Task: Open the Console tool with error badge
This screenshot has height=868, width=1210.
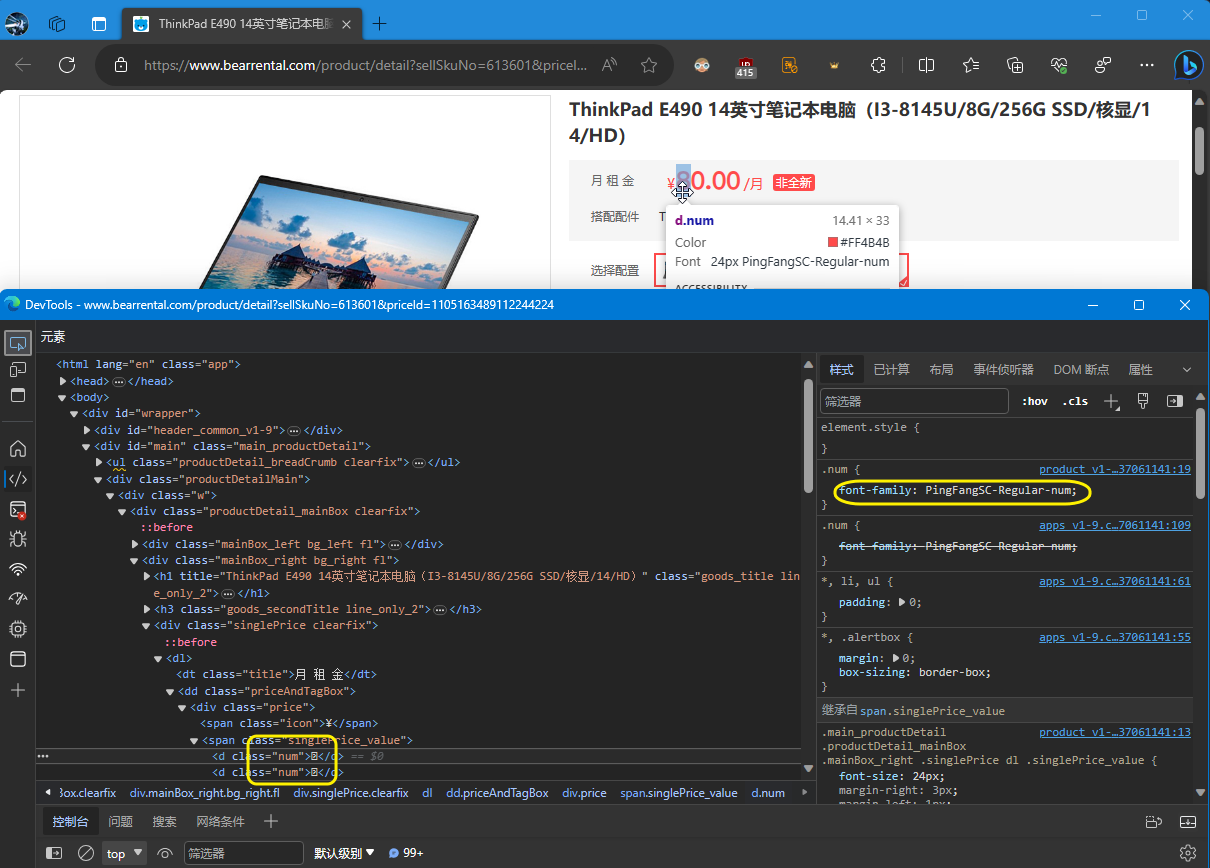Action: click(x=18, y=510)
